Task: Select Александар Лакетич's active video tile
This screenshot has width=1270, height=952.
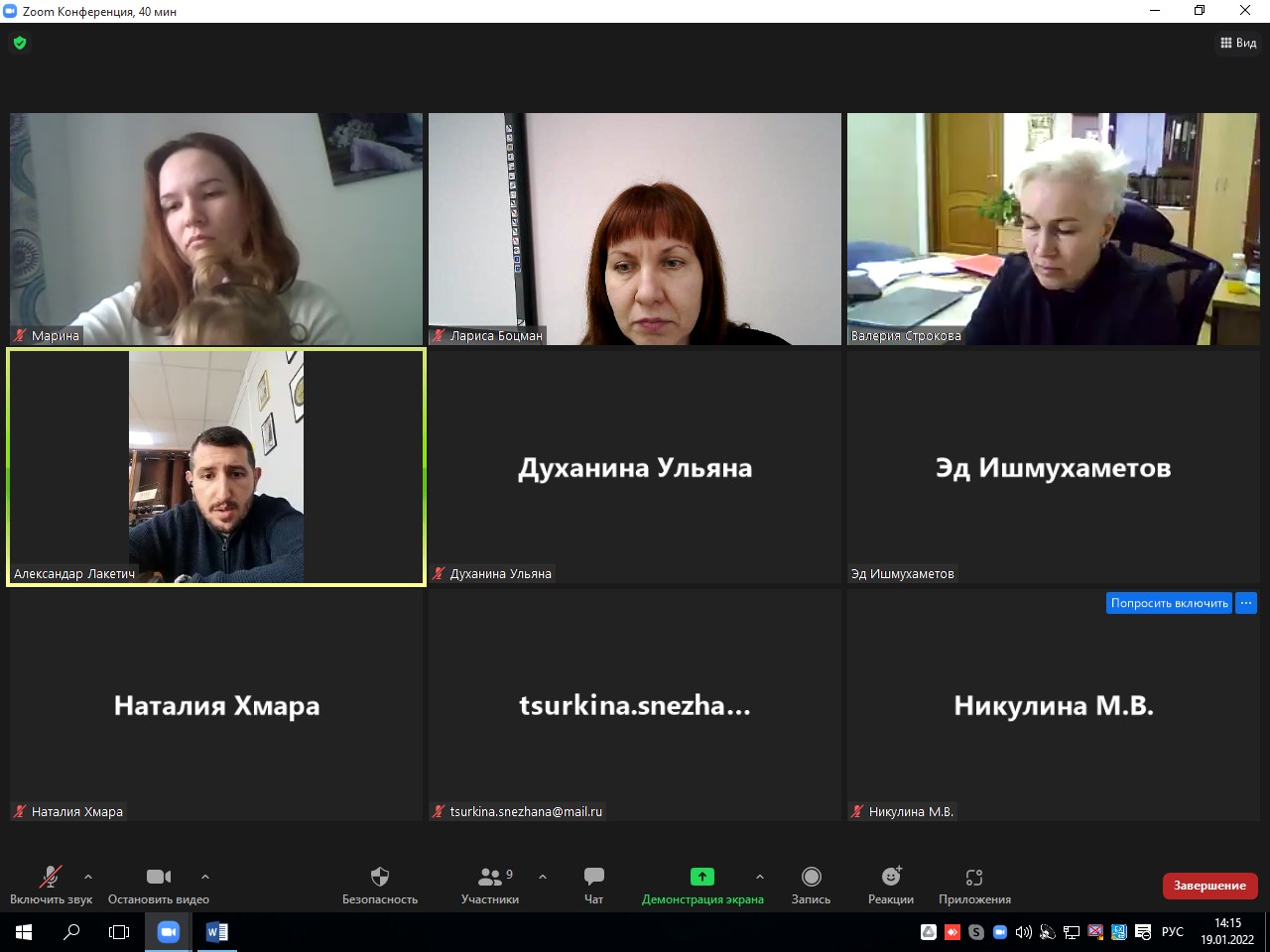Action: [216, 467]
